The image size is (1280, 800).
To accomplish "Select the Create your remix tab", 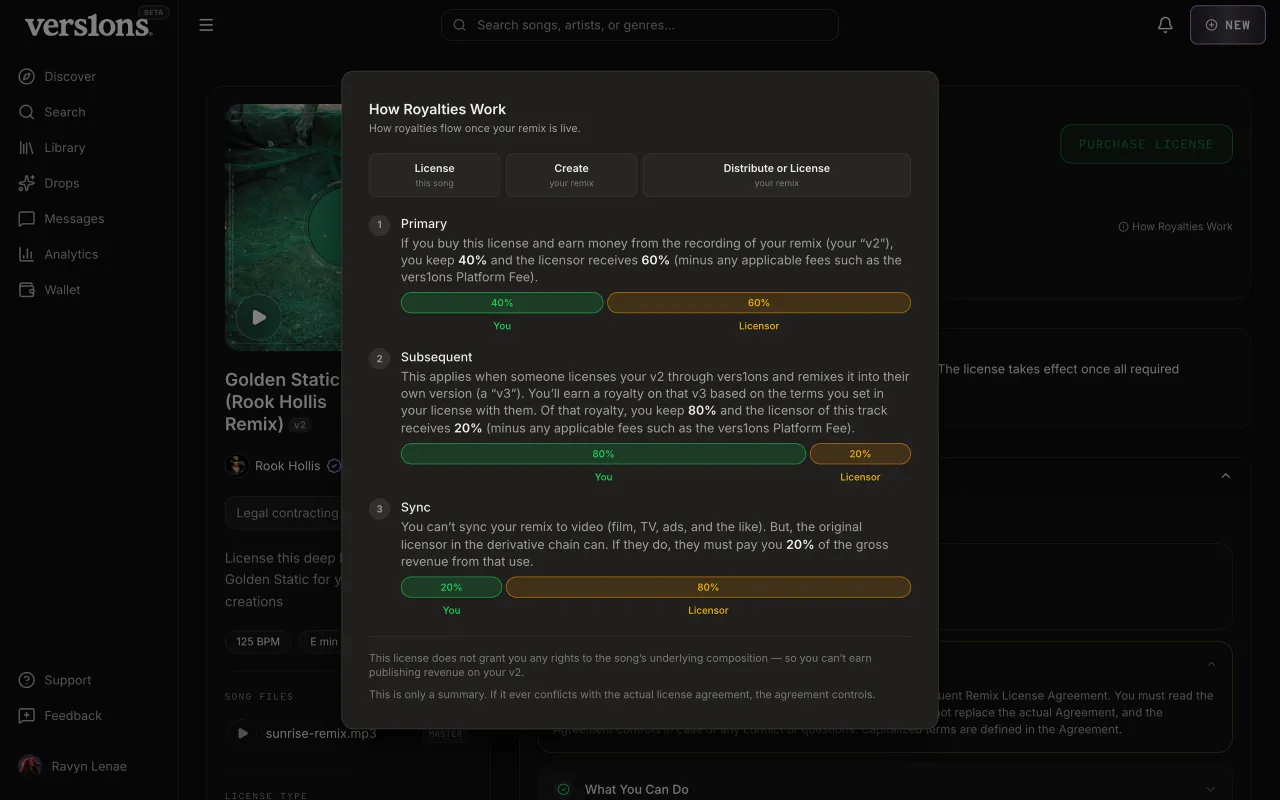I will pos(571,175).
